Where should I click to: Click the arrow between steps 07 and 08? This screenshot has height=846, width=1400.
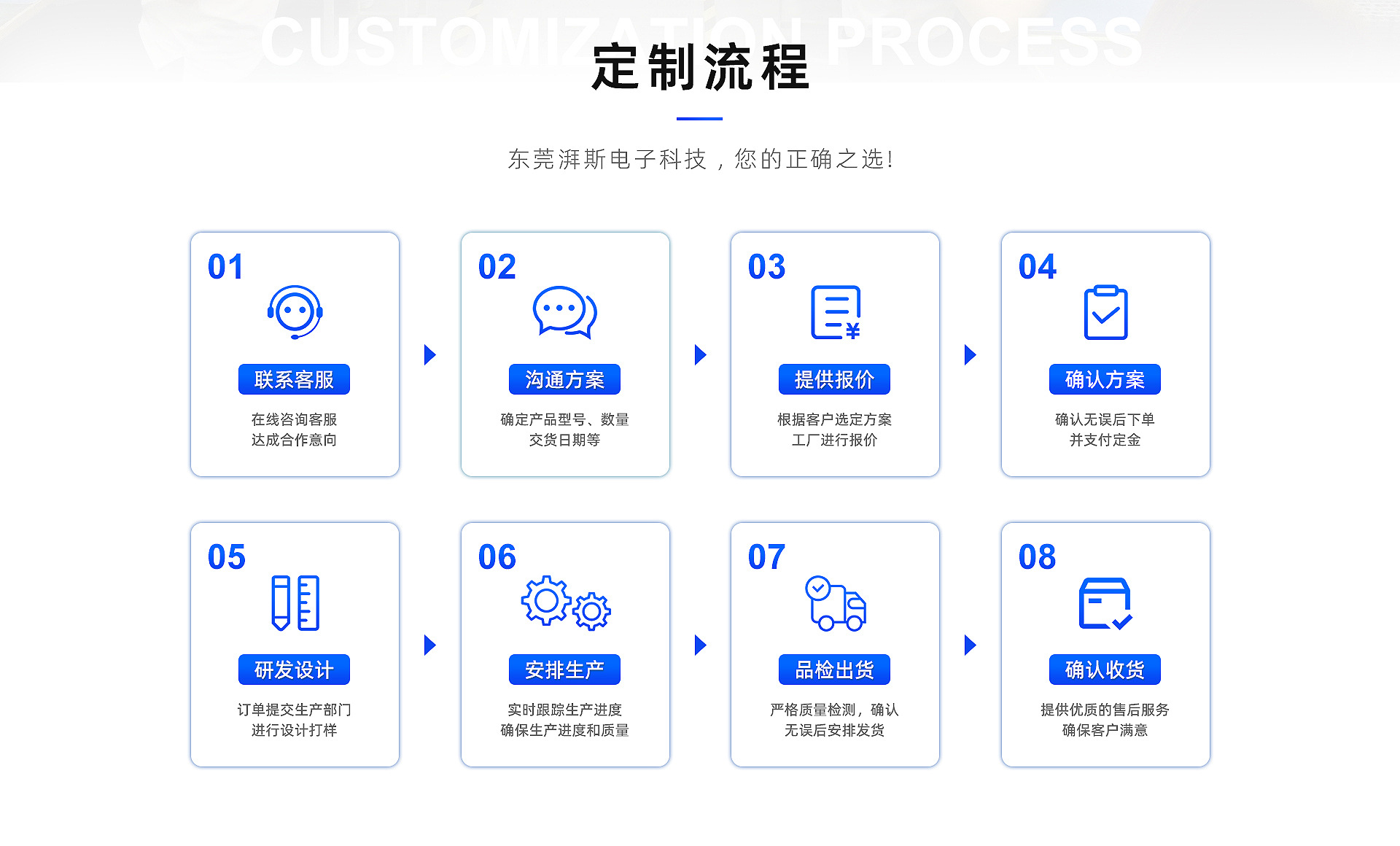coord(970,645)
